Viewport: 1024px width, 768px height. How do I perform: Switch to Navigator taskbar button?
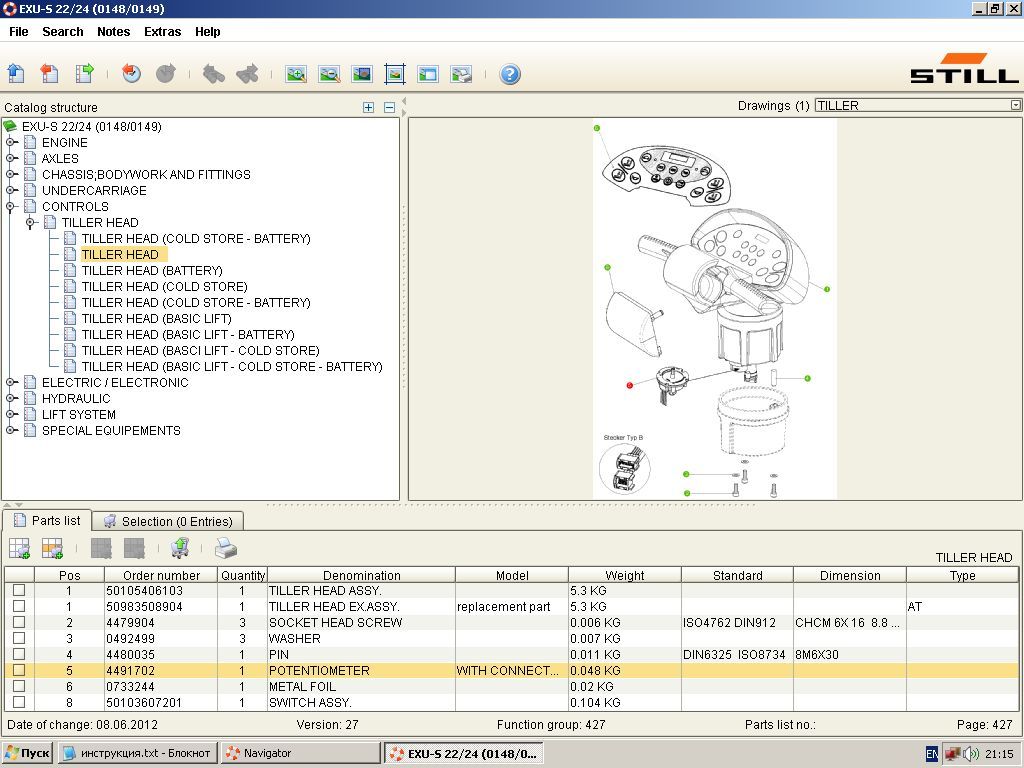[x=300, y=754]
